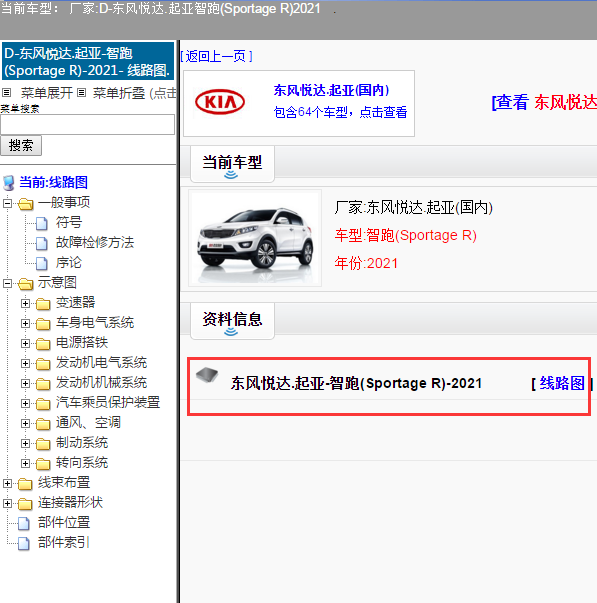Screen dimensions: 597x603
Task: Open the 线路图 link in 资料信息
Action: tap(562, 383)
